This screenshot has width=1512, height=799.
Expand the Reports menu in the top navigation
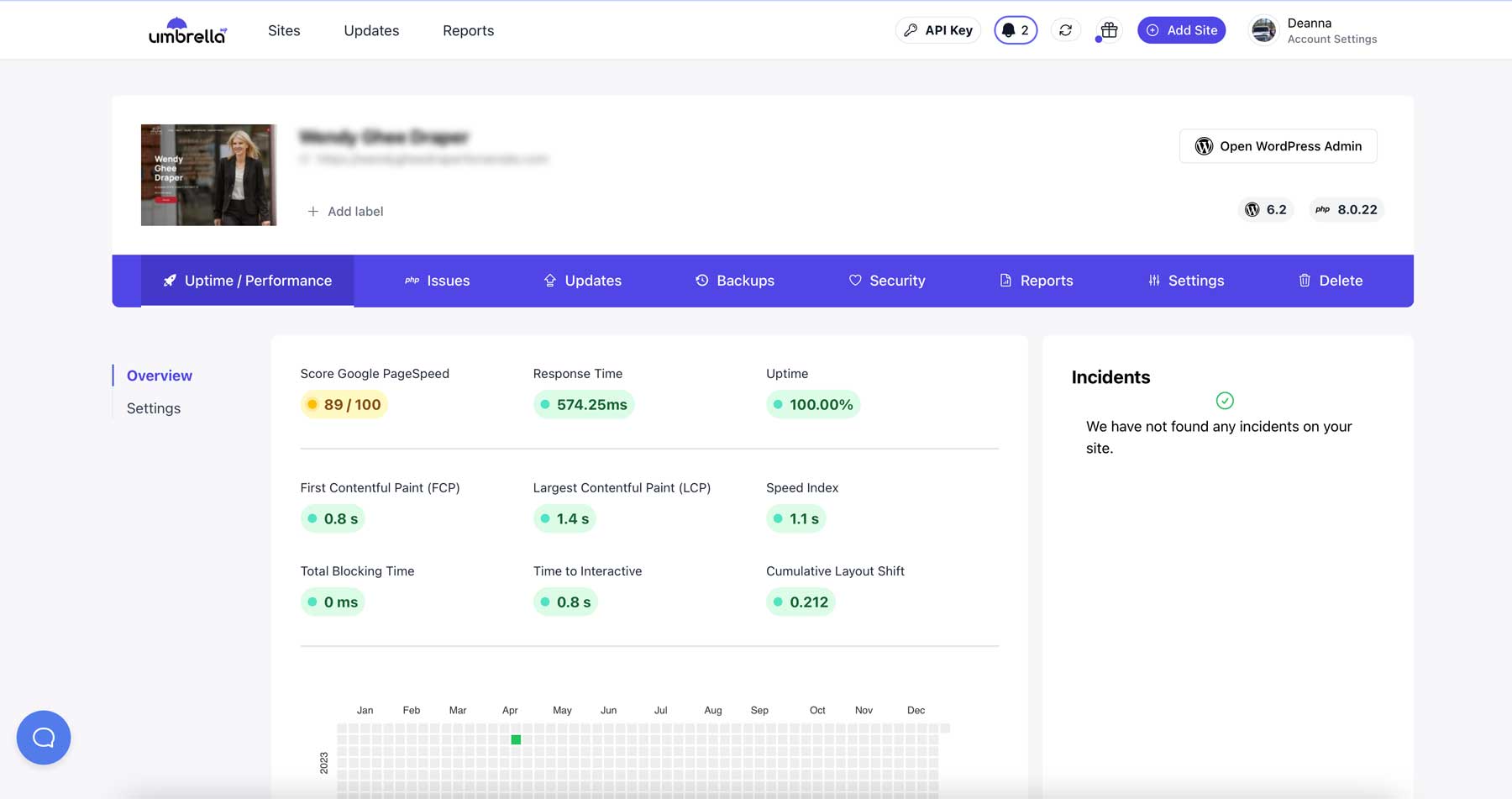468,30
